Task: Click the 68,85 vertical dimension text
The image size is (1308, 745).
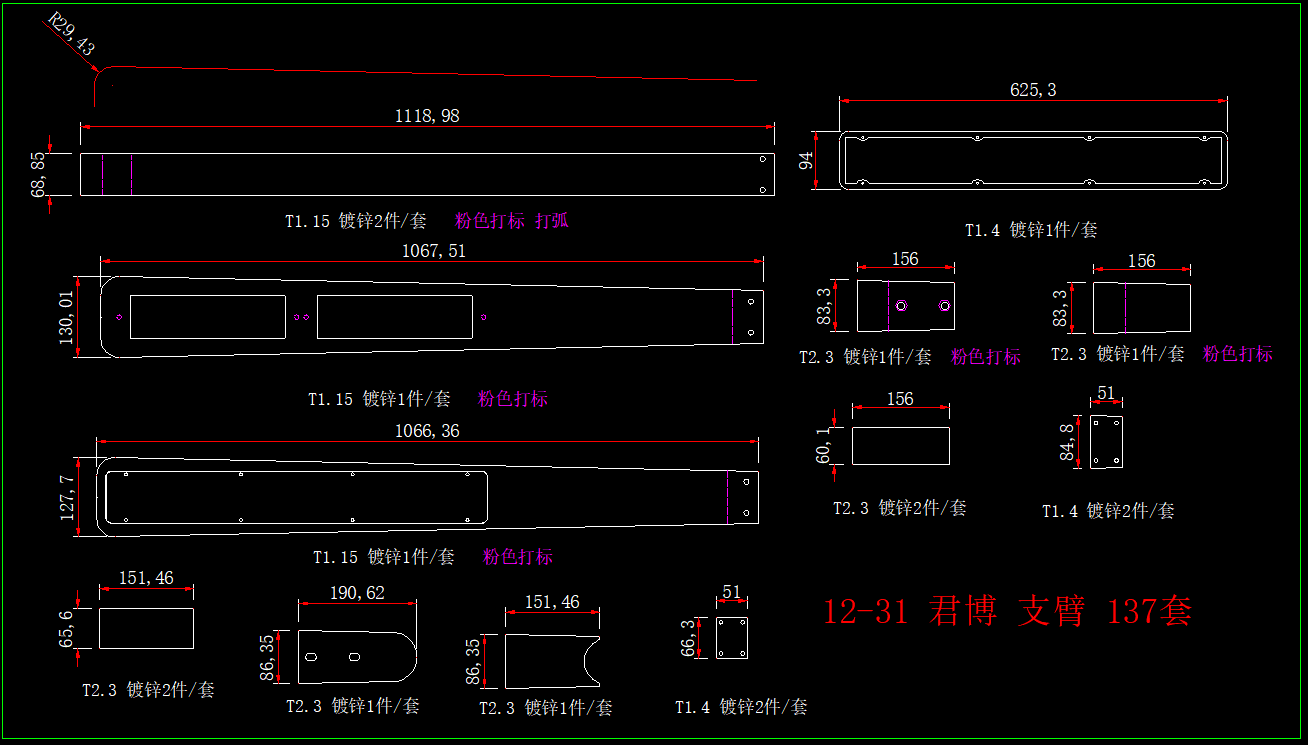Action: (x=39, y=174)
